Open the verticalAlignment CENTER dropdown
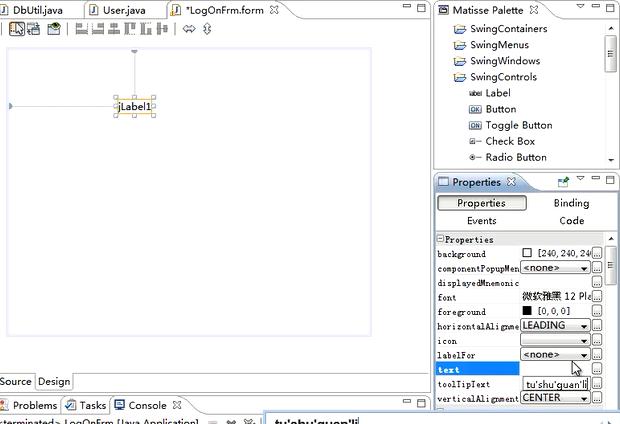The image size is (620, 424). [555, 398]
